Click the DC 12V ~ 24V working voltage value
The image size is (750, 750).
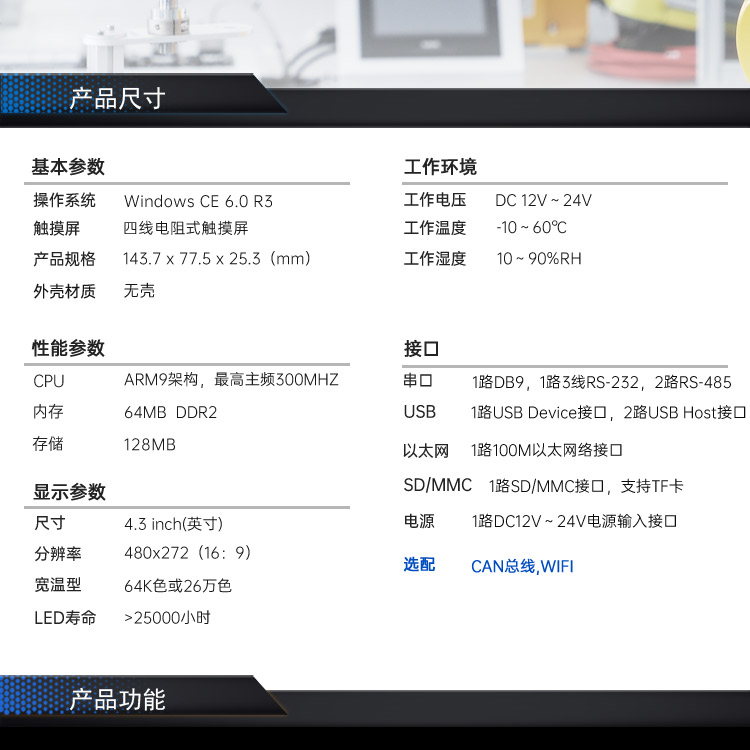(543, 201)
